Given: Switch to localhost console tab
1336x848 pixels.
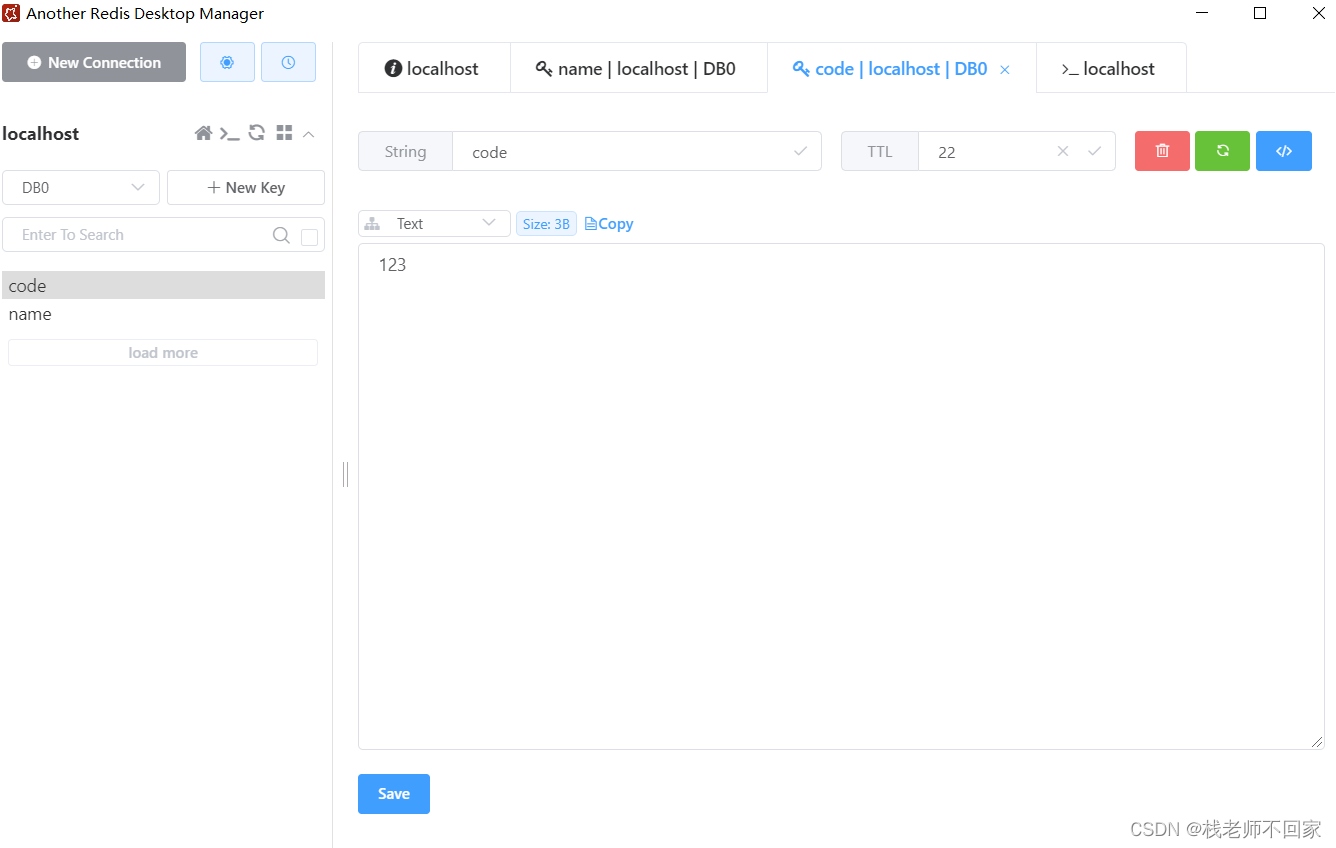Looking at the screenshot, I should tap(1111, 68).
